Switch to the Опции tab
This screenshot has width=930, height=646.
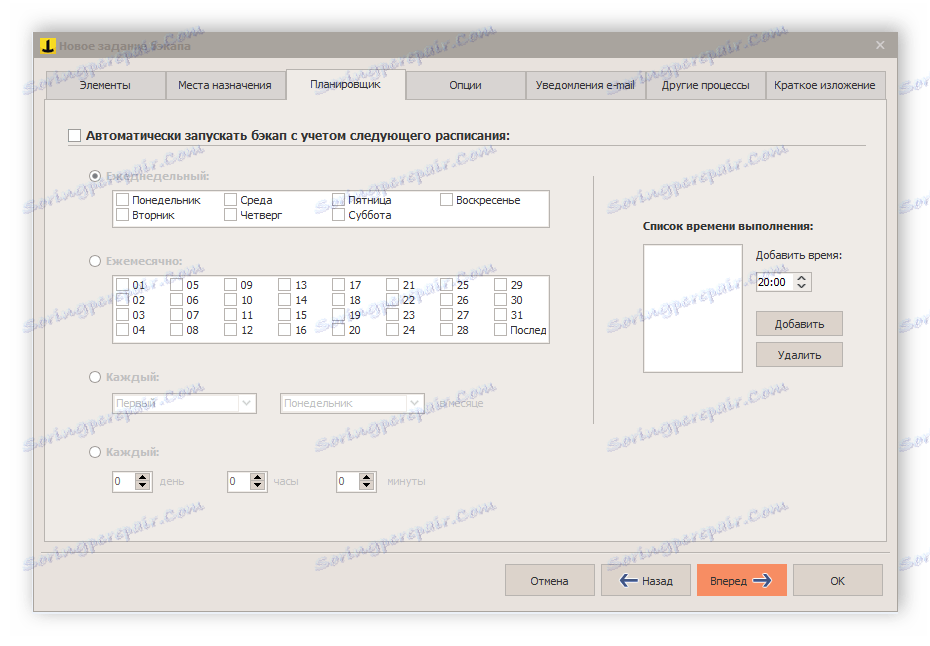(x=466, y=85)
